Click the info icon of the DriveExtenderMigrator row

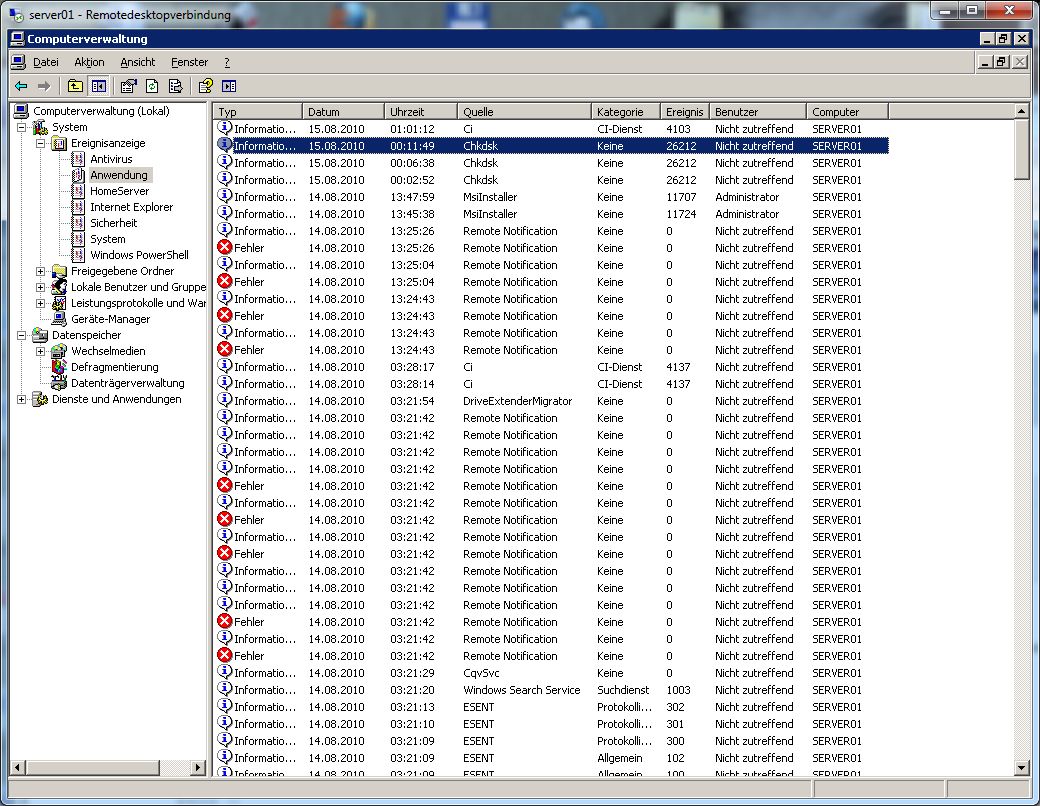225,400
